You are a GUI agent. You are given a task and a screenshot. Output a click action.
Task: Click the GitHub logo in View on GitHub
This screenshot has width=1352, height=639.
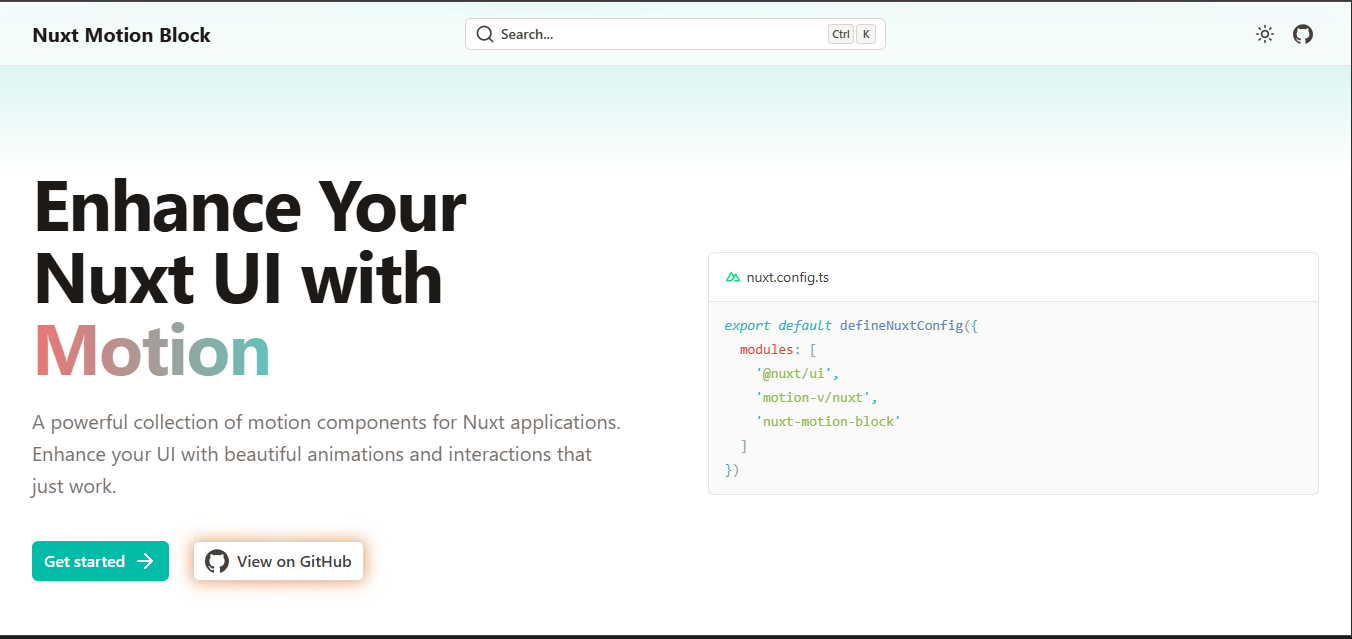(x=217, y=561)
